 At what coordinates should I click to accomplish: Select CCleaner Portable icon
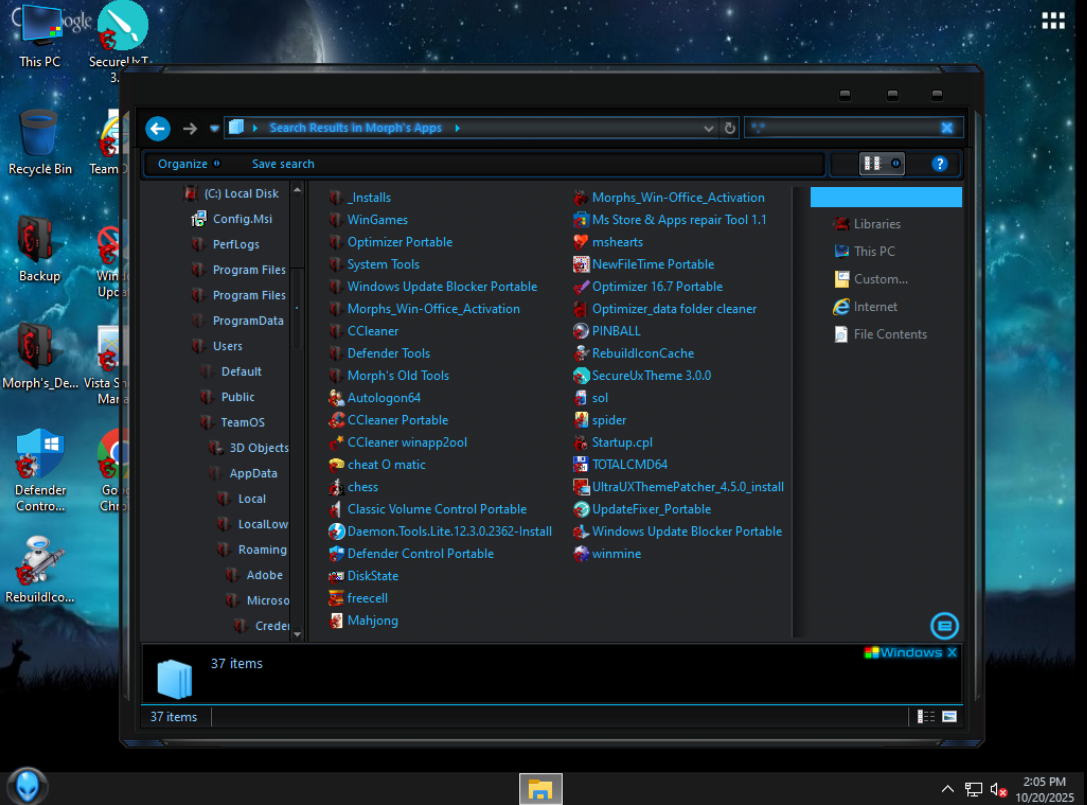pos(336,419)
